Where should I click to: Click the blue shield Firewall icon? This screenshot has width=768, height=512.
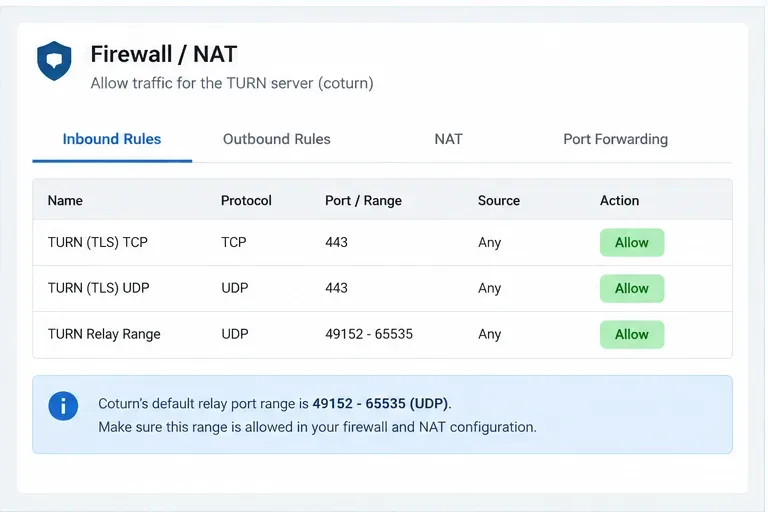(54, 61)
